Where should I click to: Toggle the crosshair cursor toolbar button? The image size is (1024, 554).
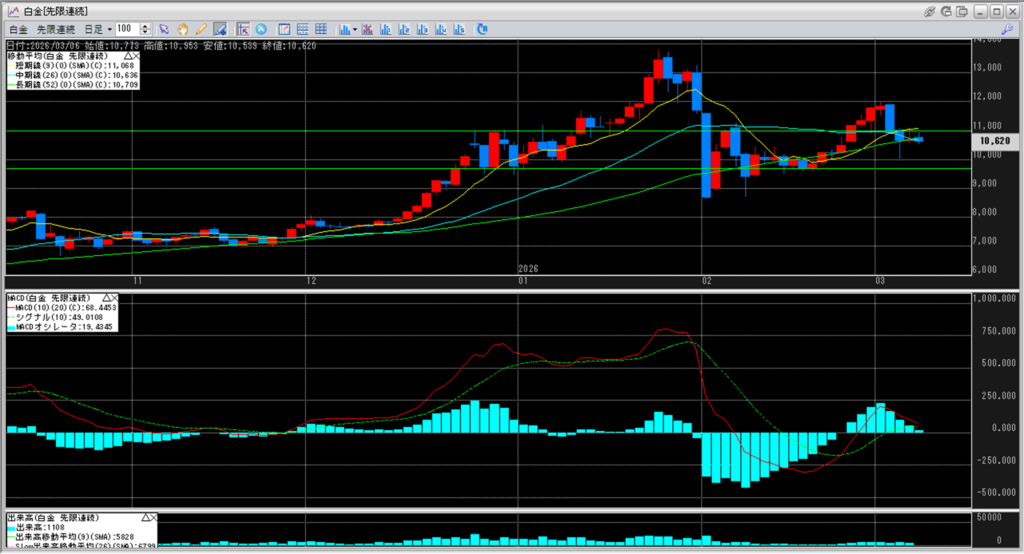tap(243, 29)
